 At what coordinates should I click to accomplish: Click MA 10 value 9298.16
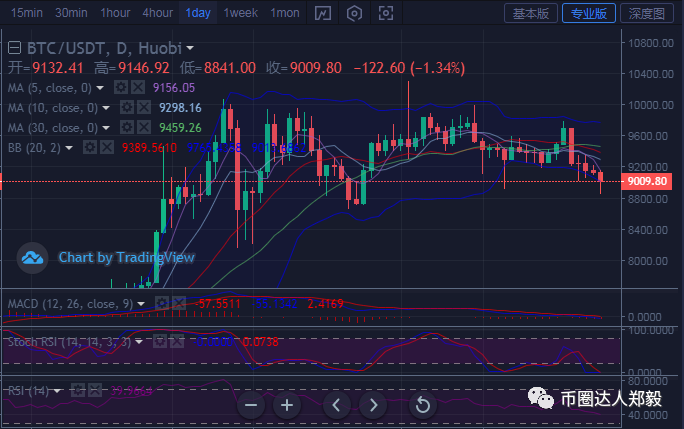(180, 108)
